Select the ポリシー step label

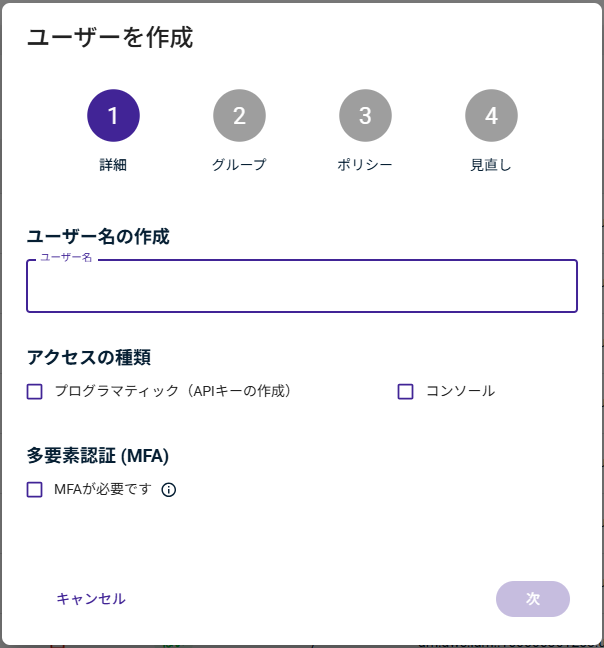tap(365, 165)
